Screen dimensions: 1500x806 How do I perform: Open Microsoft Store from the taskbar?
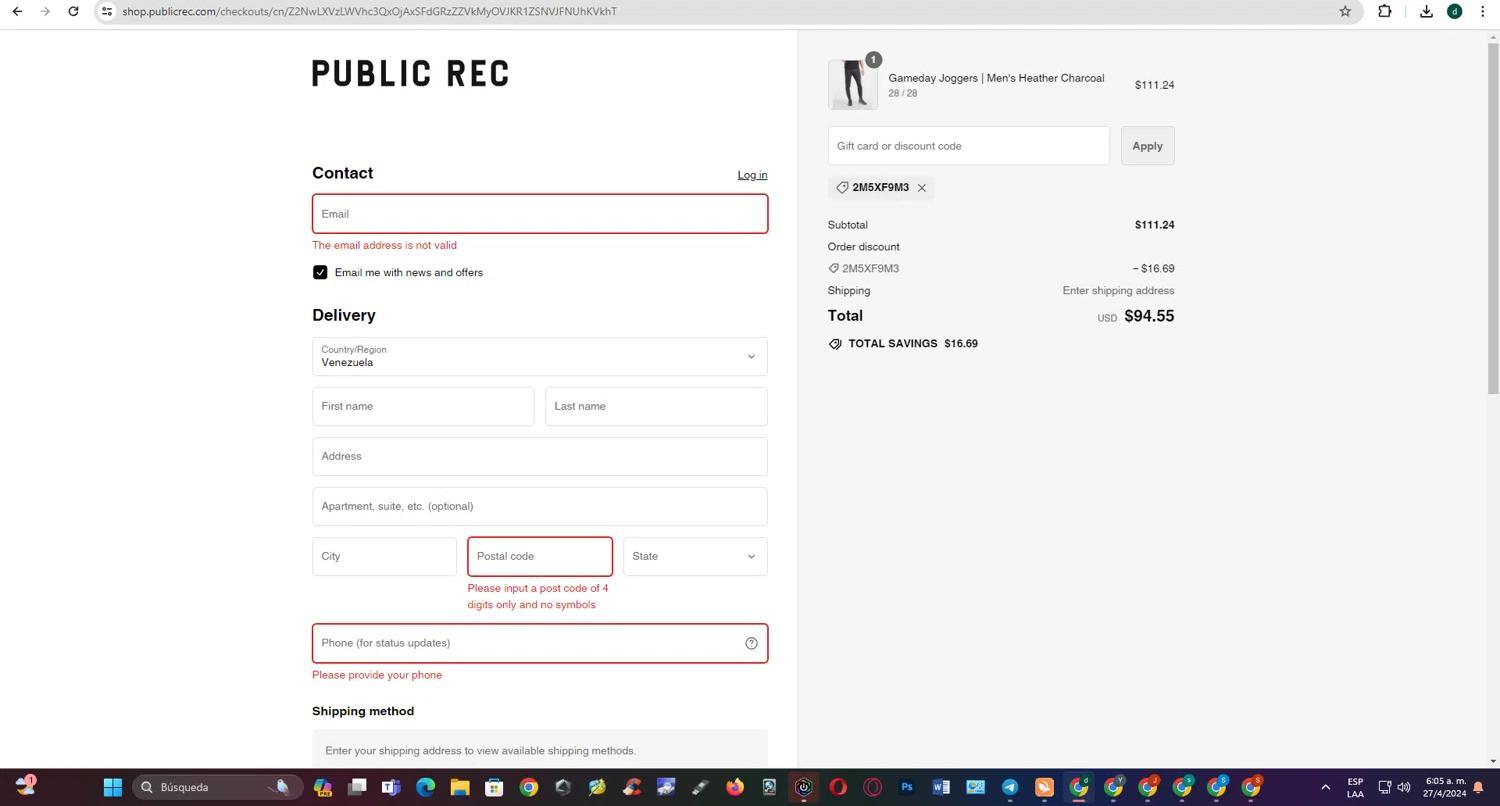494,787
